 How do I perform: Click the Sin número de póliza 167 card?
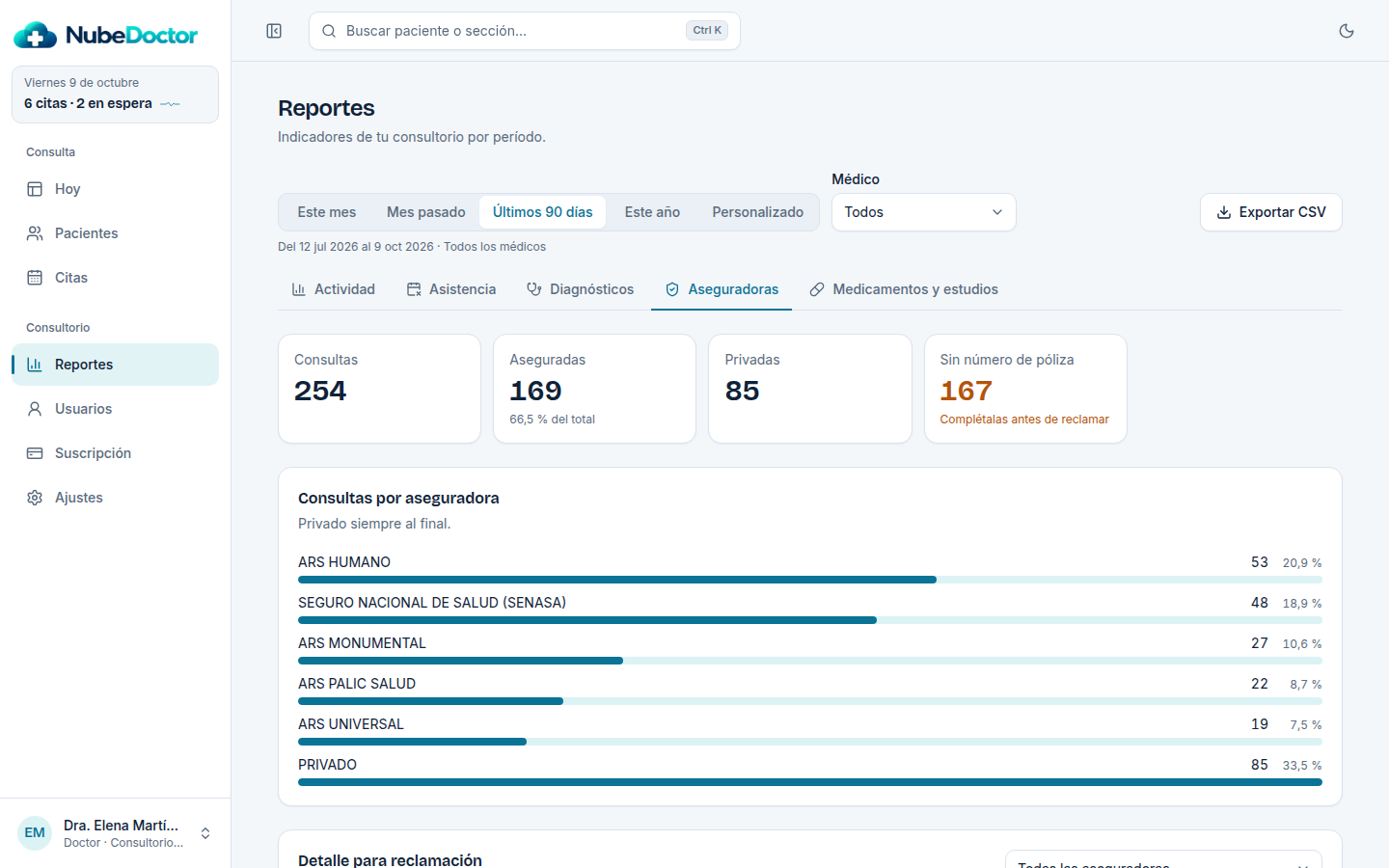tap(1025, 389)
